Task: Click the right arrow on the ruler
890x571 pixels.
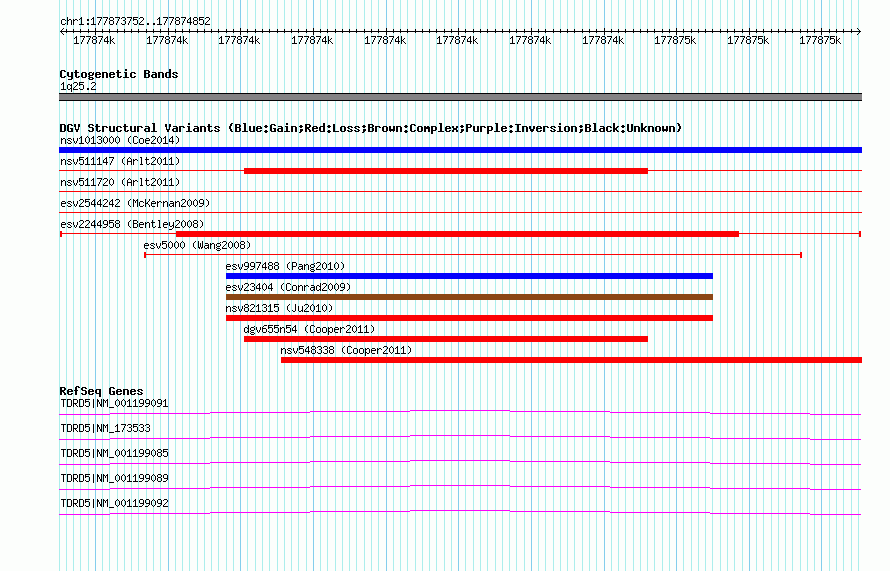Action: tap(858, 32)
